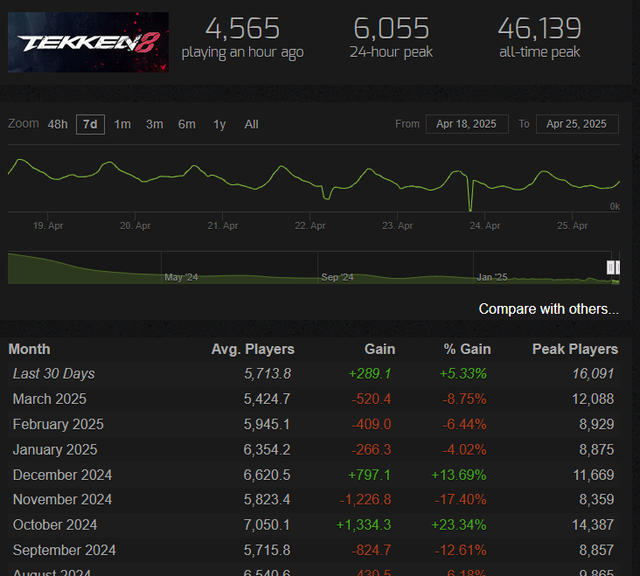This screenshot has width=640, height=576.
Task: Select the February 2025 row label
Action: 58,425
